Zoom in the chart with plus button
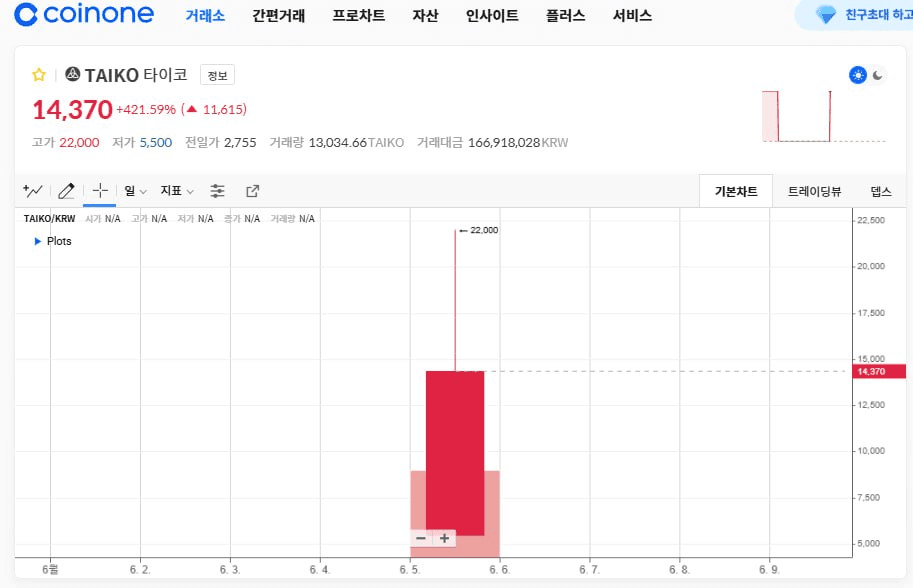The width and height of the screenshot is (913, 588). pyautogui.click(x=445, y=538)
